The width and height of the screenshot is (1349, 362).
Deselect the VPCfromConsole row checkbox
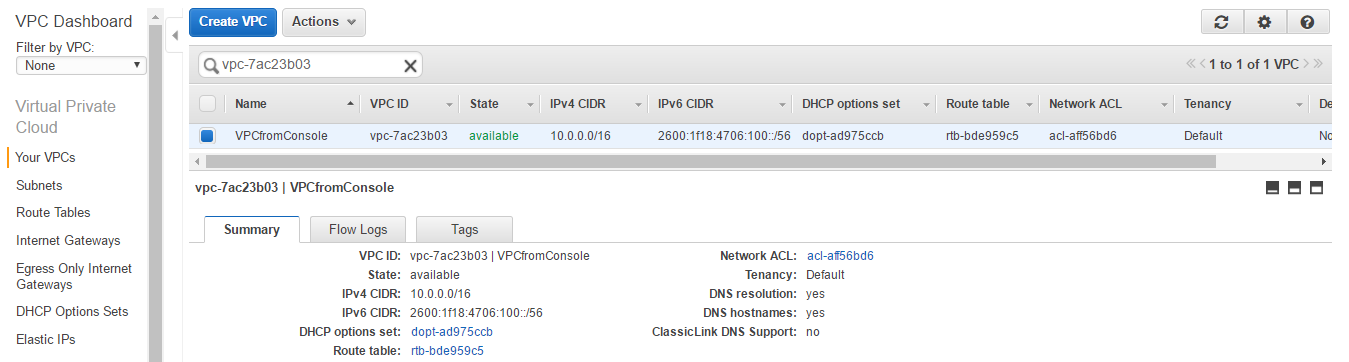(207, 136)
